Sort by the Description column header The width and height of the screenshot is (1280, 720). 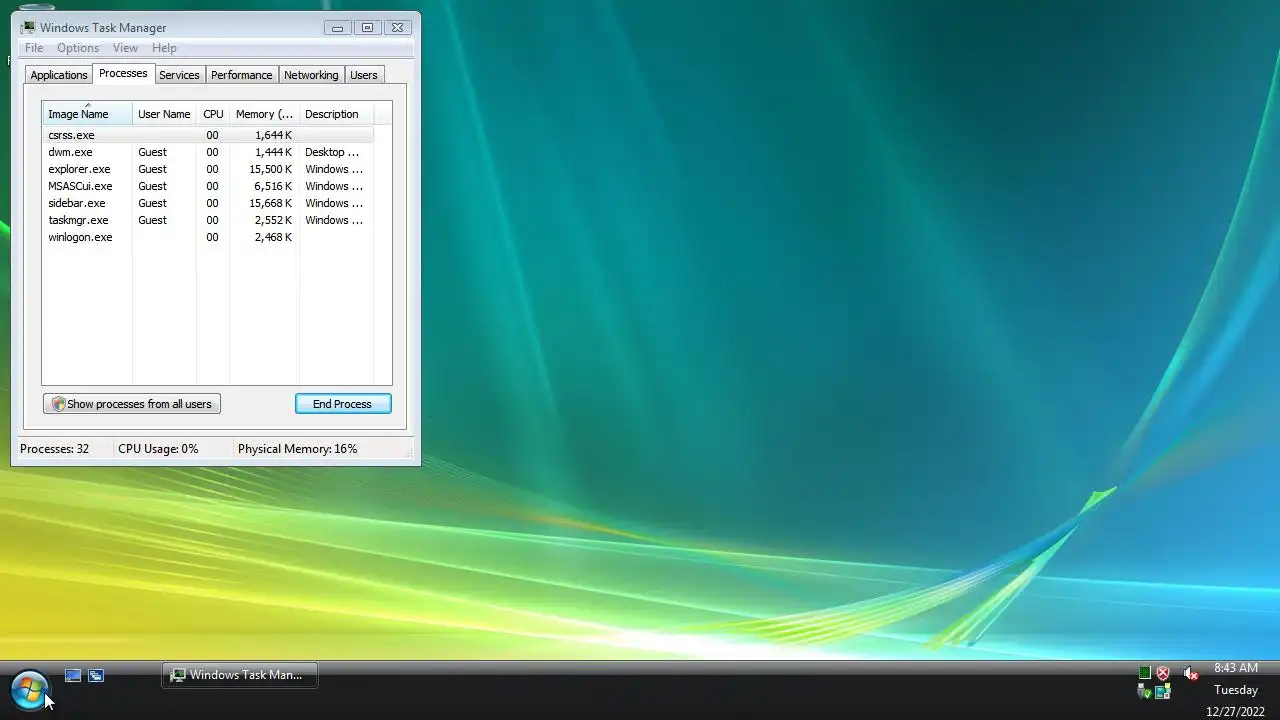pos(336,114)
